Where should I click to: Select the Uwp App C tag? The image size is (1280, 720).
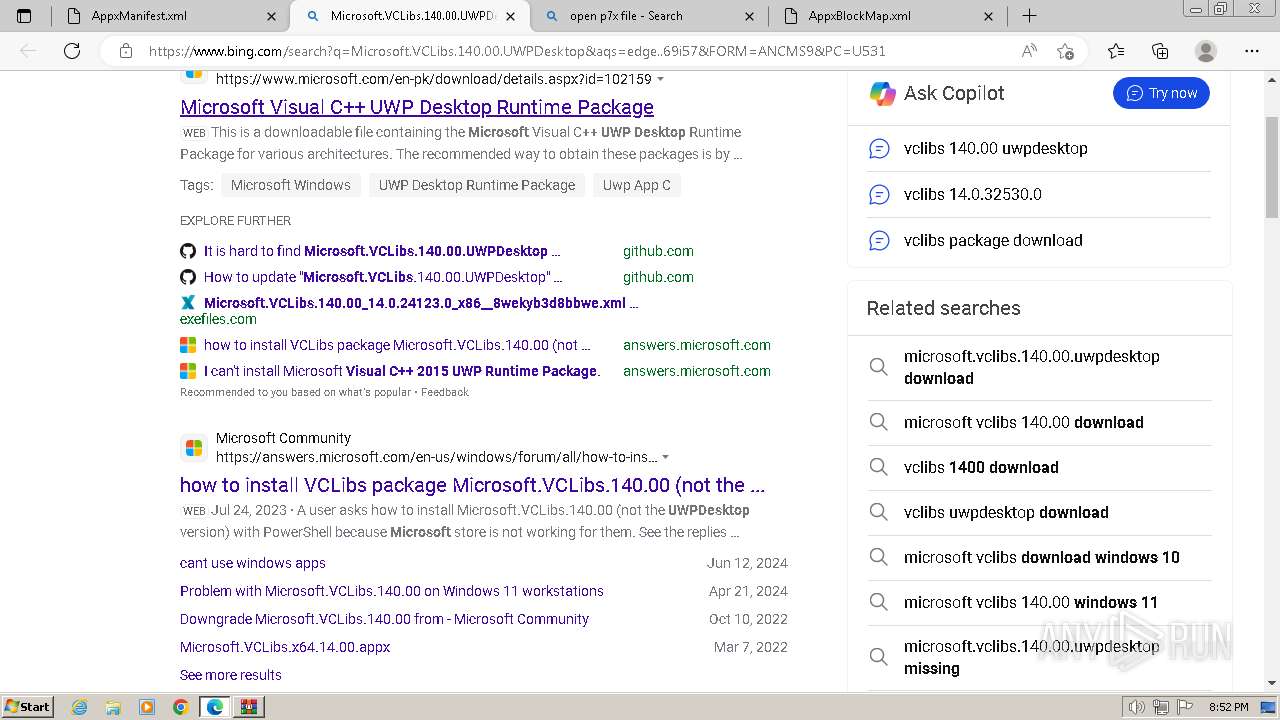pos(636,185)
